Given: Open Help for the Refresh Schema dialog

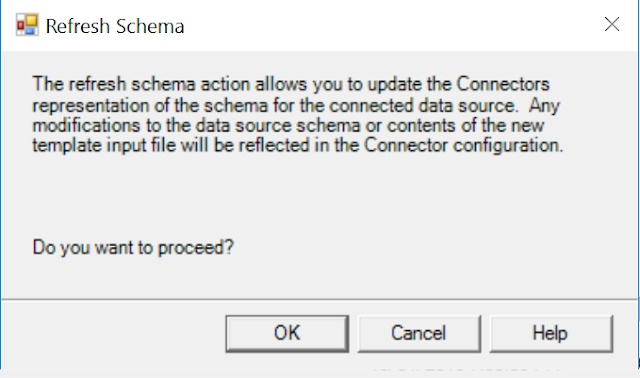Looking at the screenshot, I should pyautogui.click(x=551, y=333).
